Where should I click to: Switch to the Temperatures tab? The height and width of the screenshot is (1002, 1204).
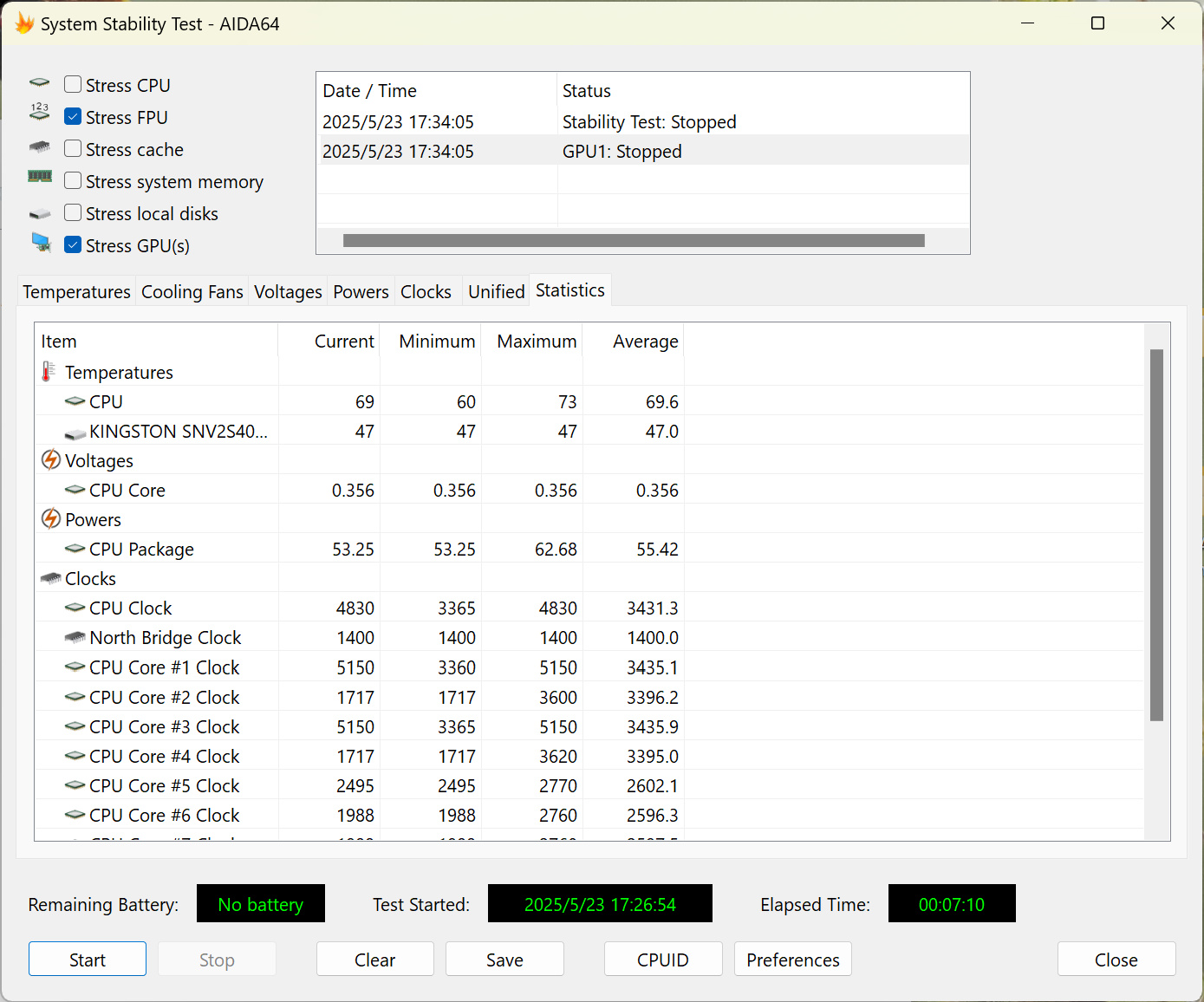(76, 292)
